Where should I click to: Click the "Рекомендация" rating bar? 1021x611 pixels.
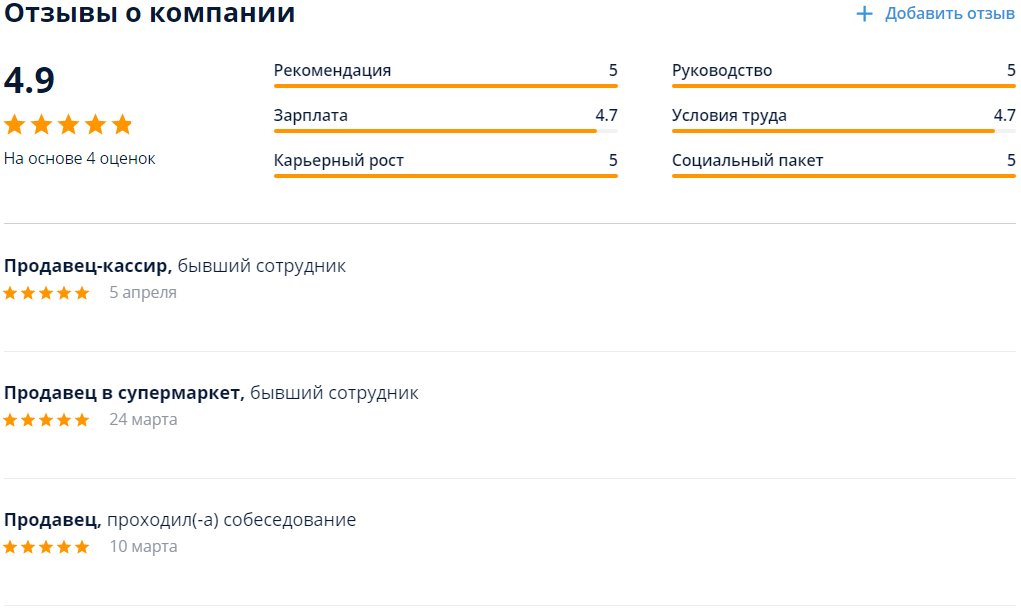[x=445, y=86]
